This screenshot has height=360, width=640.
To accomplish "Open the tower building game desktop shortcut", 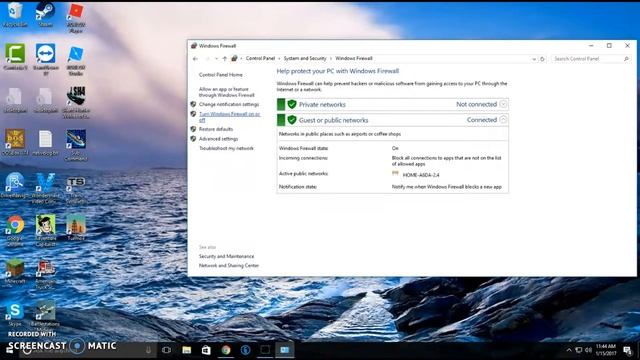I will 76,228.
